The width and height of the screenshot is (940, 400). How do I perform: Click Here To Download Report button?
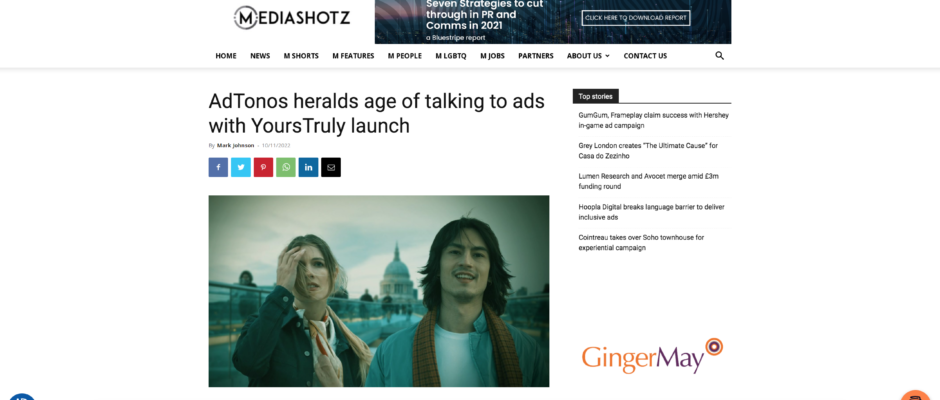635,18
